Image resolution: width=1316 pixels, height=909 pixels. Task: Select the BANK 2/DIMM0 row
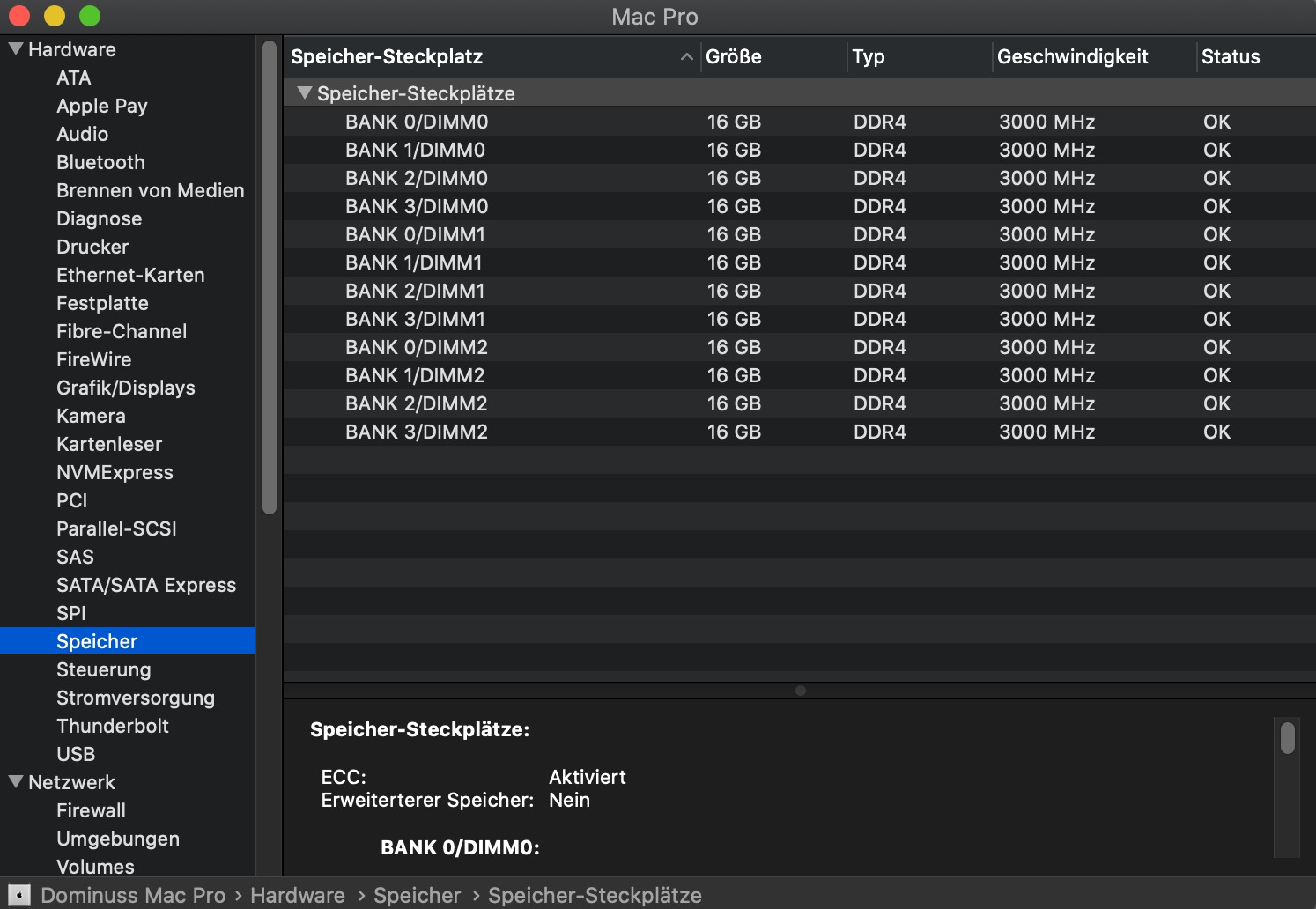800,178
